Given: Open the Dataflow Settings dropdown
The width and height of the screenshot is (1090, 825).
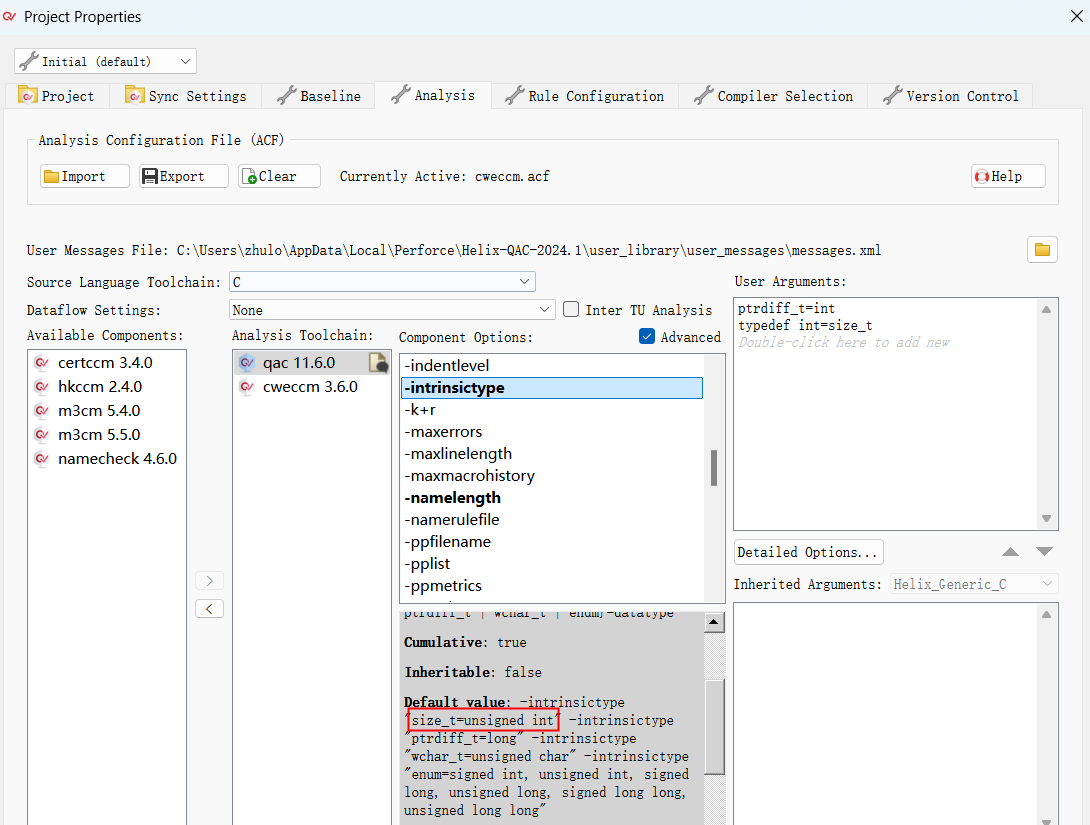Looking at the screenshot, I should coord(392,310).
